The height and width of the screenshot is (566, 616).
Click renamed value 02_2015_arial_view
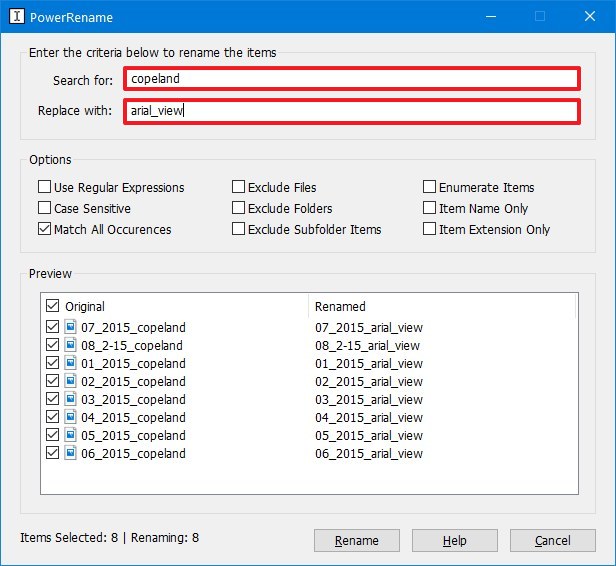369,382
